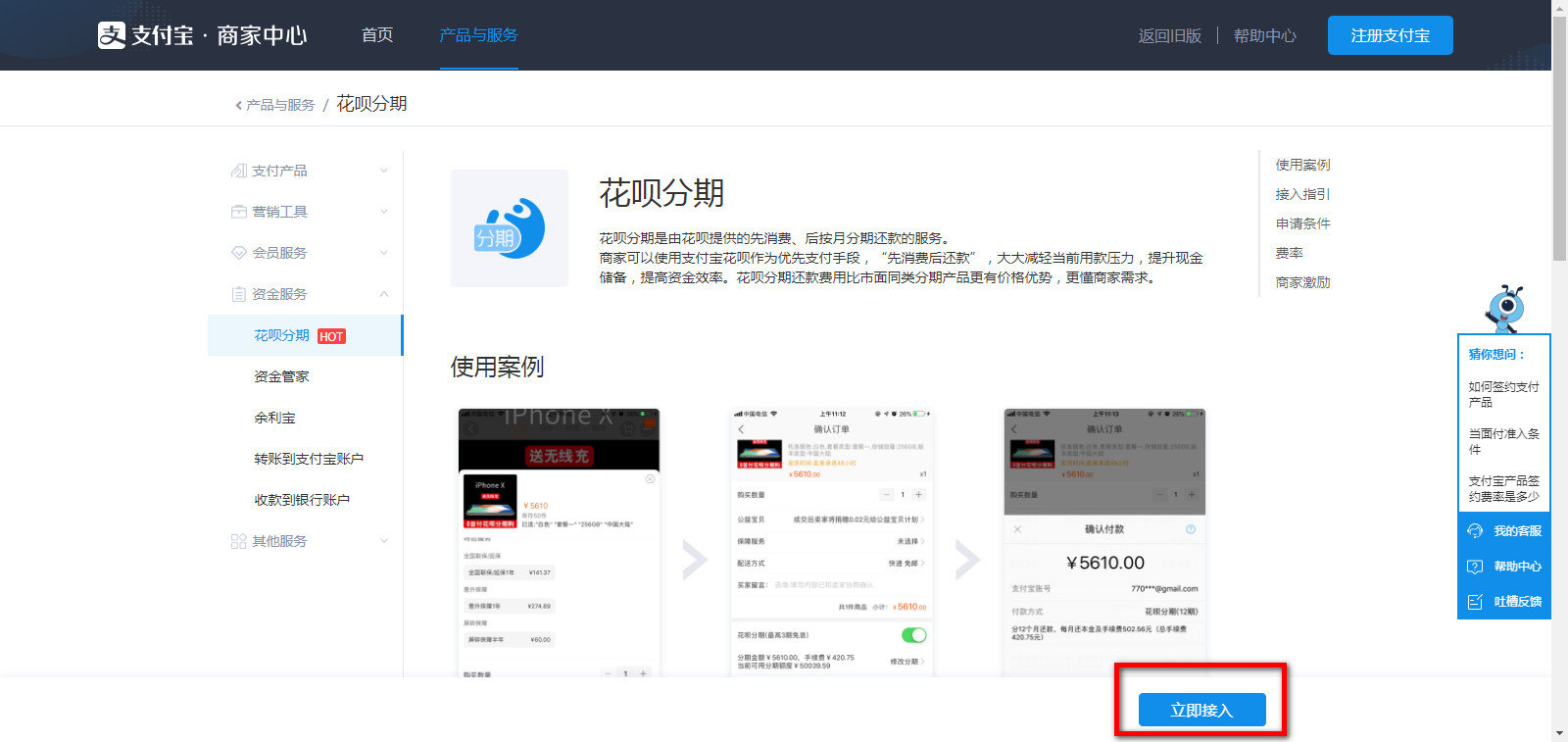
Task: Jump to 使用案例 anchor link
Action: (1303, 165)
